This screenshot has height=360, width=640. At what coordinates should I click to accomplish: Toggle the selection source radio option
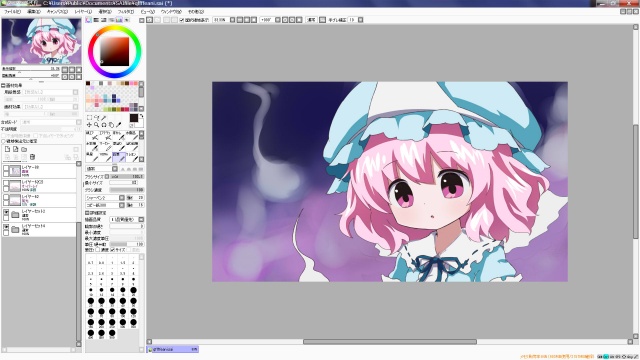click(4, 141)
